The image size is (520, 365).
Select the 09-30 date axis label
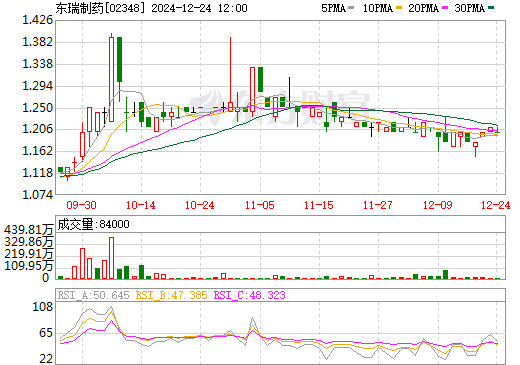coord(81,205)
